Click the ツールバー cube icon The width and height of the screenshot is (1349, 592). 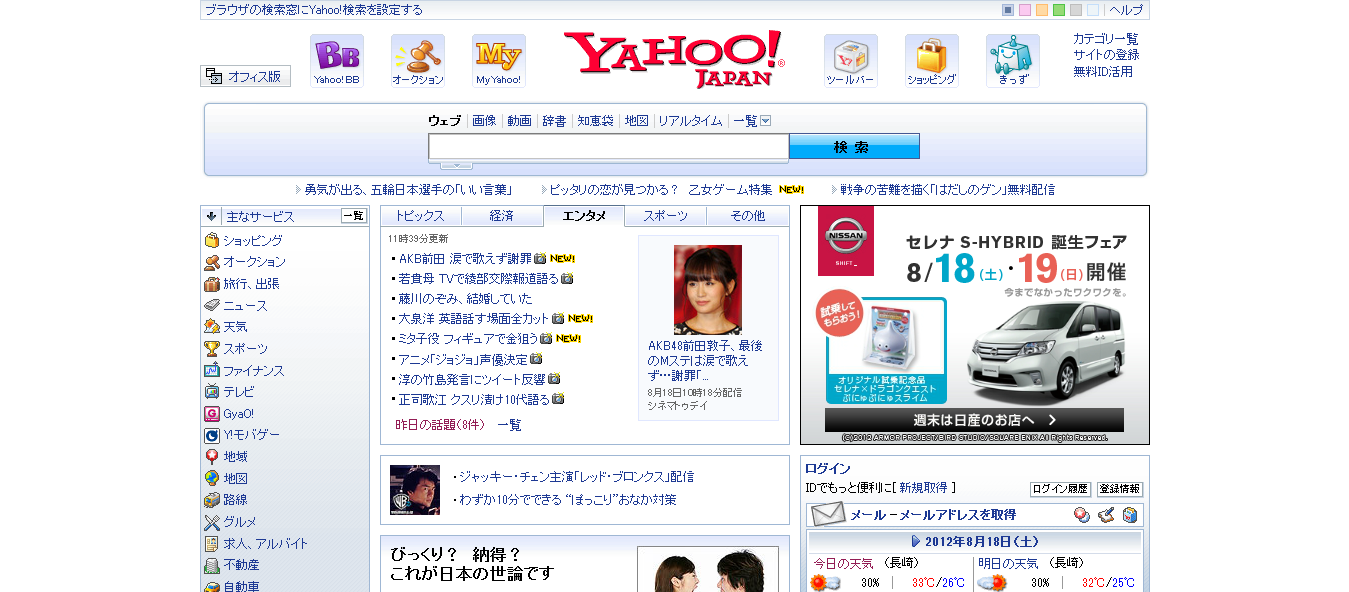tap(851, 61)
